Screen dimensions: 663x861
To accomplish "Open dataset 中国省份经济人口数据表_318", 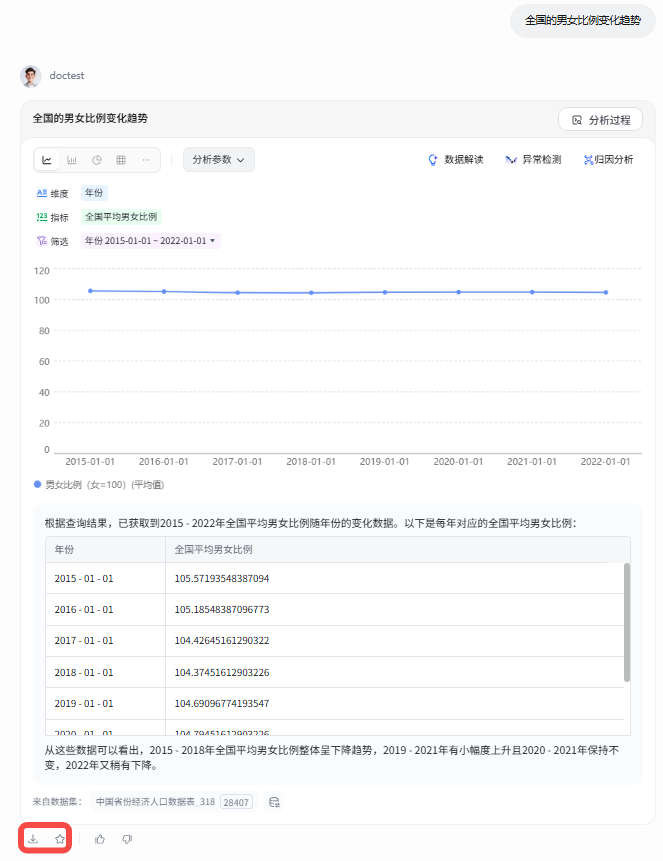I will 155,801.
